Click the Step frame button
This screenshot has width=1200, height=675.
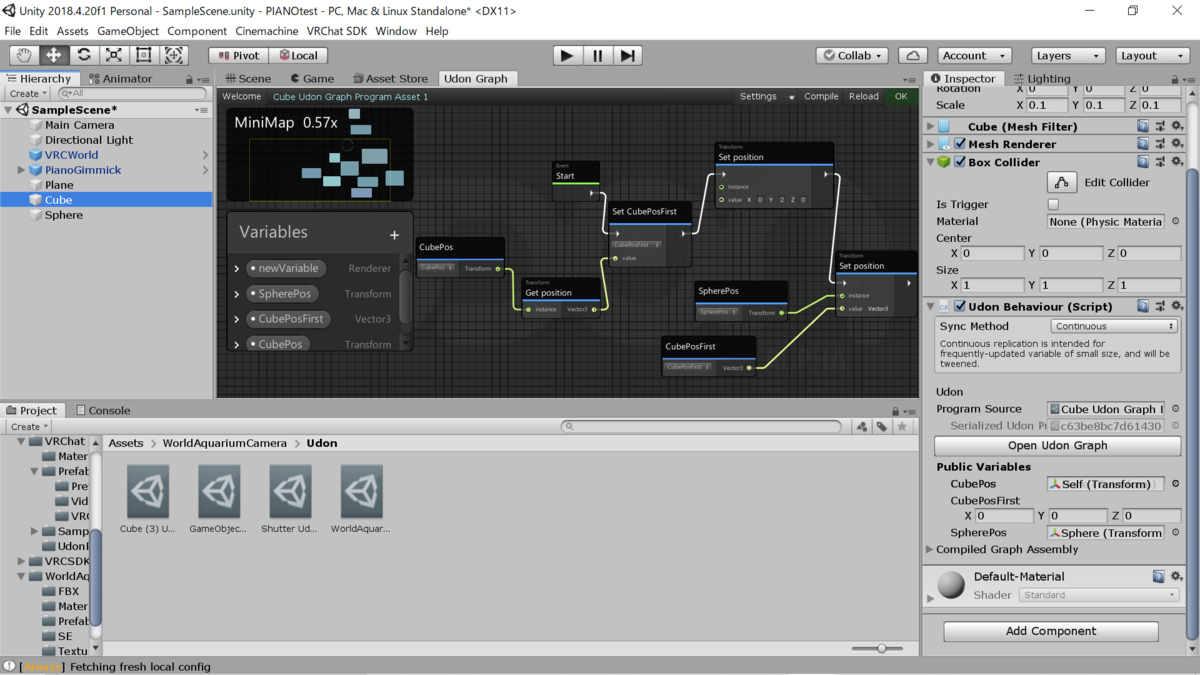628,56
